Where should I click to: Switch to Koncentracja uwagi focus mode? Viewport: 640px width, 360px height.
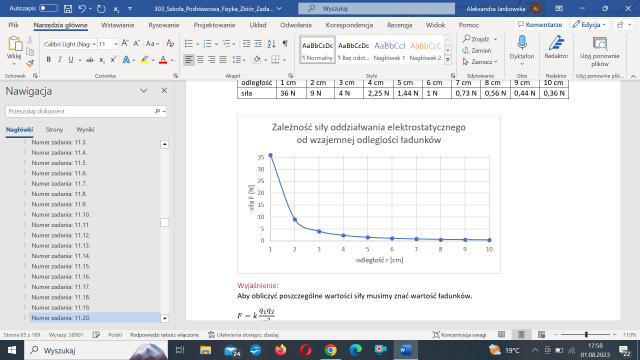(459, 335)
